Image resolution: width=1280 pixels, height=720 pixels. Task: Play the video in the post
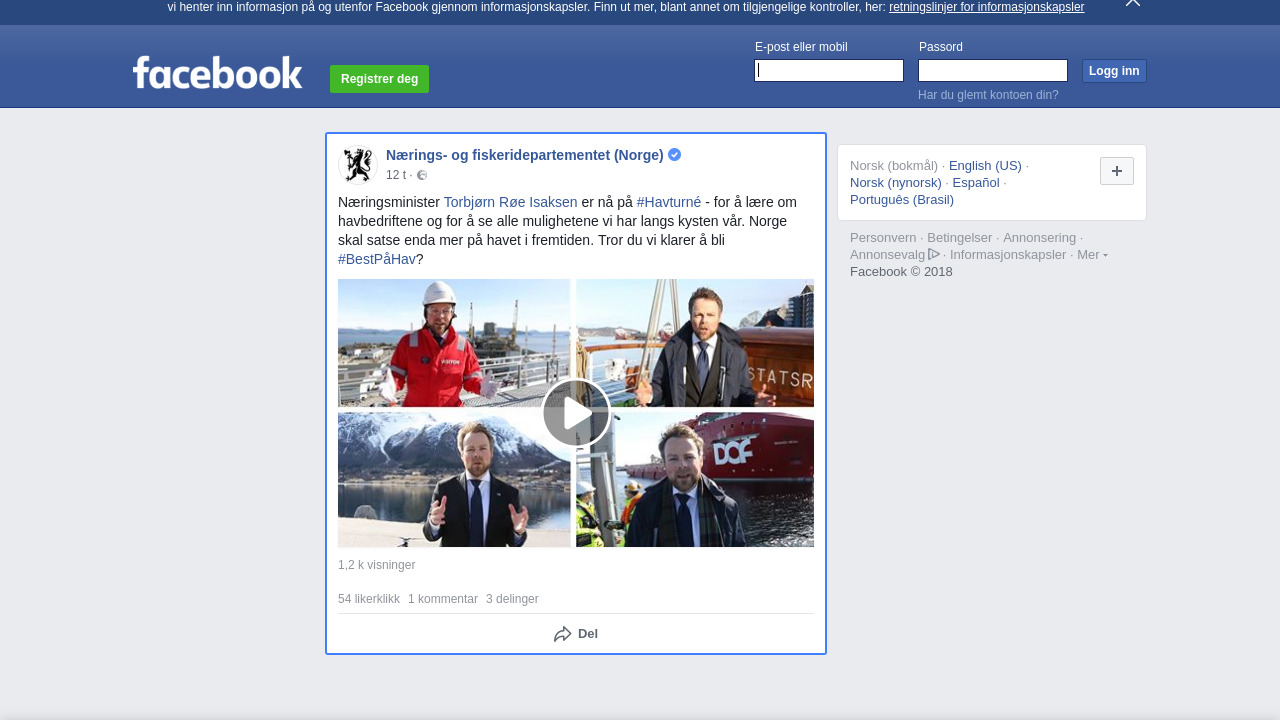click(576, 413)
